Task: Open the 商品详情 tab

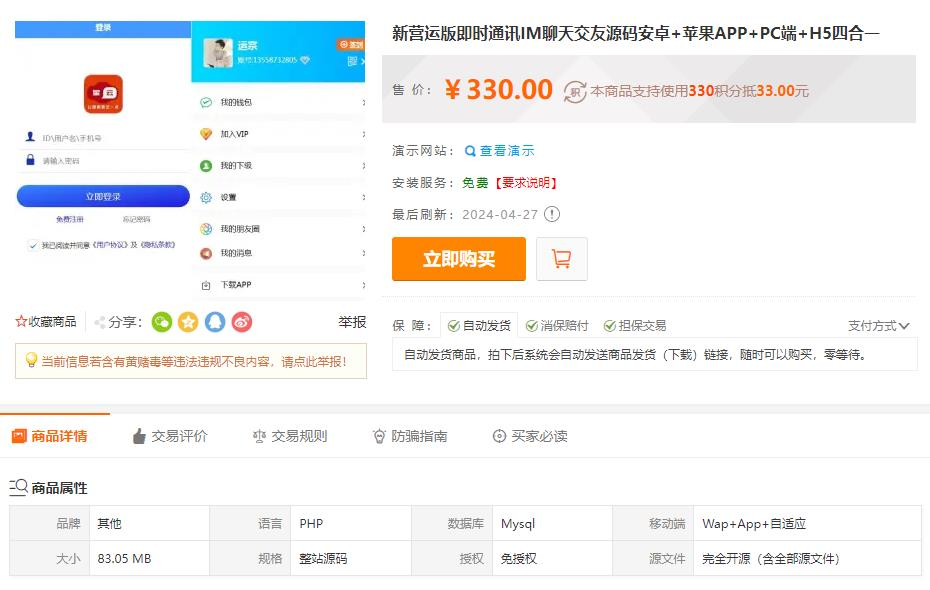Action: coord(50,436)
